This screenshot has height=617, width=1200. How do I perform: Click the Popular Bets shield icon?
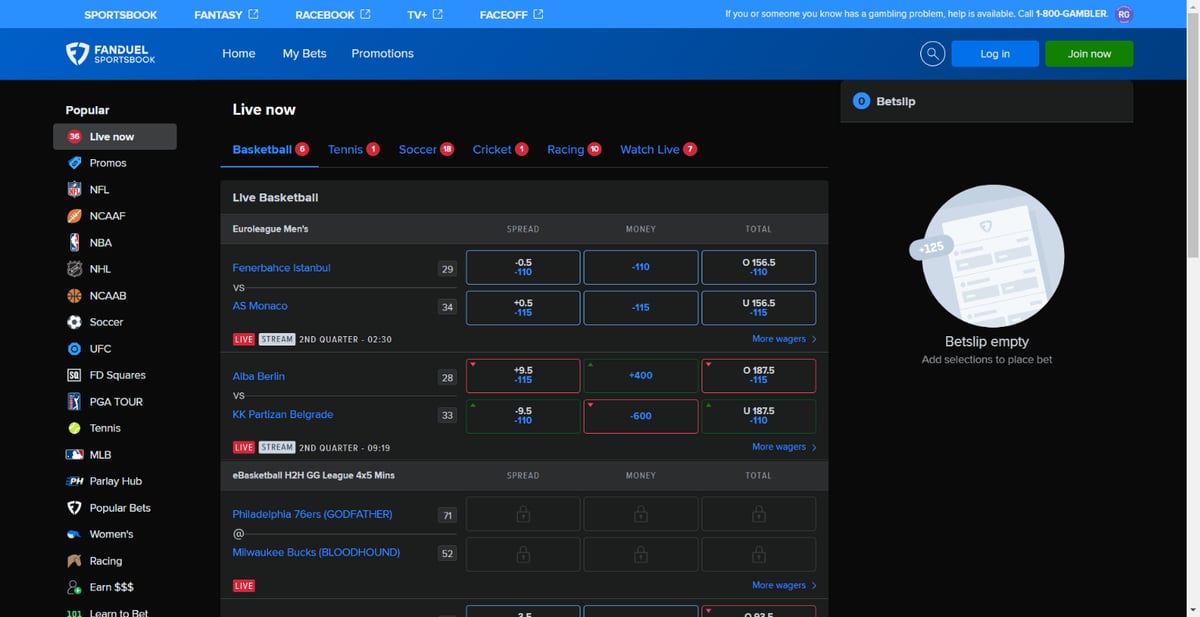tap(74, 508)
